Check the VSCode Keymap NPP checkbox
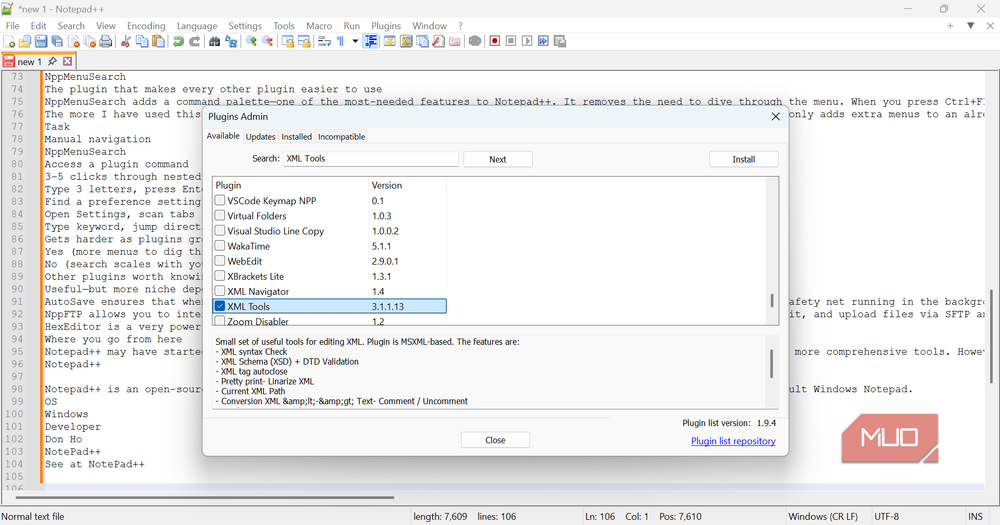The width and height of the screenshot is (1000, 525). pyautogui.click(x=220, y=200)
